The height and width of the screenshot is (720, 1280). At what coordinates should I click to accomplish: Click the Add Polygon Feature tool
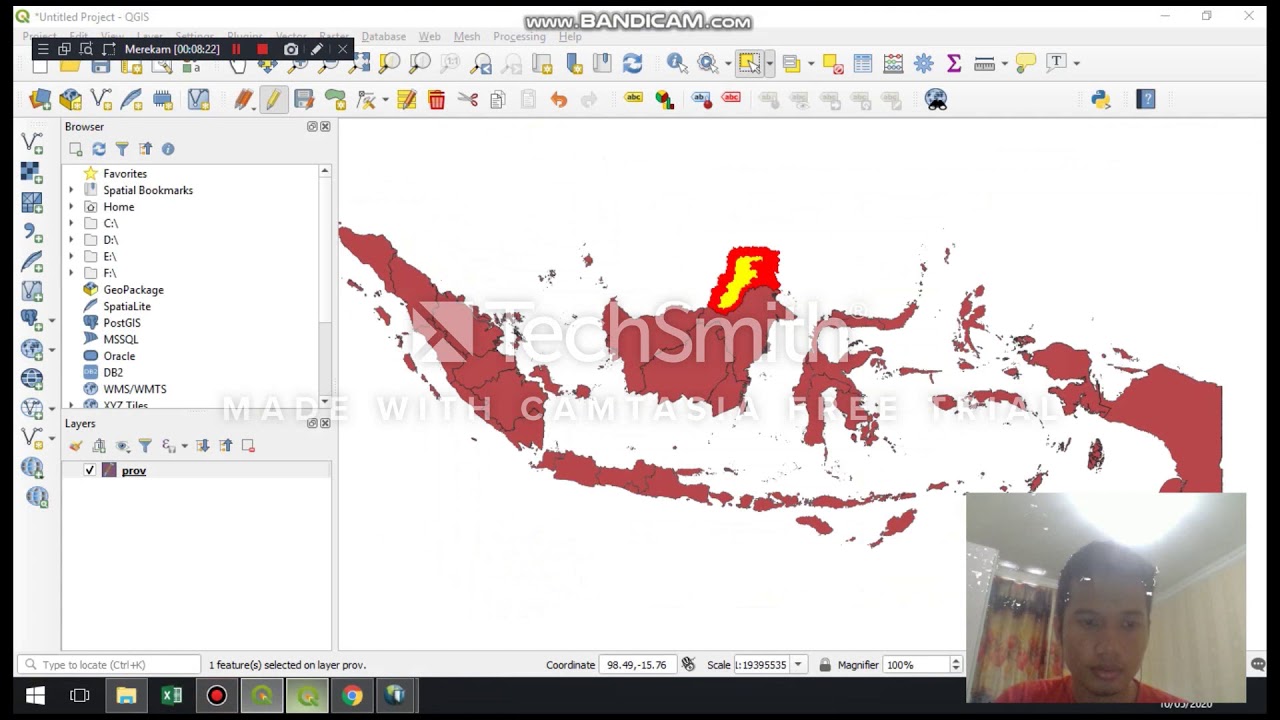point(335,99)
